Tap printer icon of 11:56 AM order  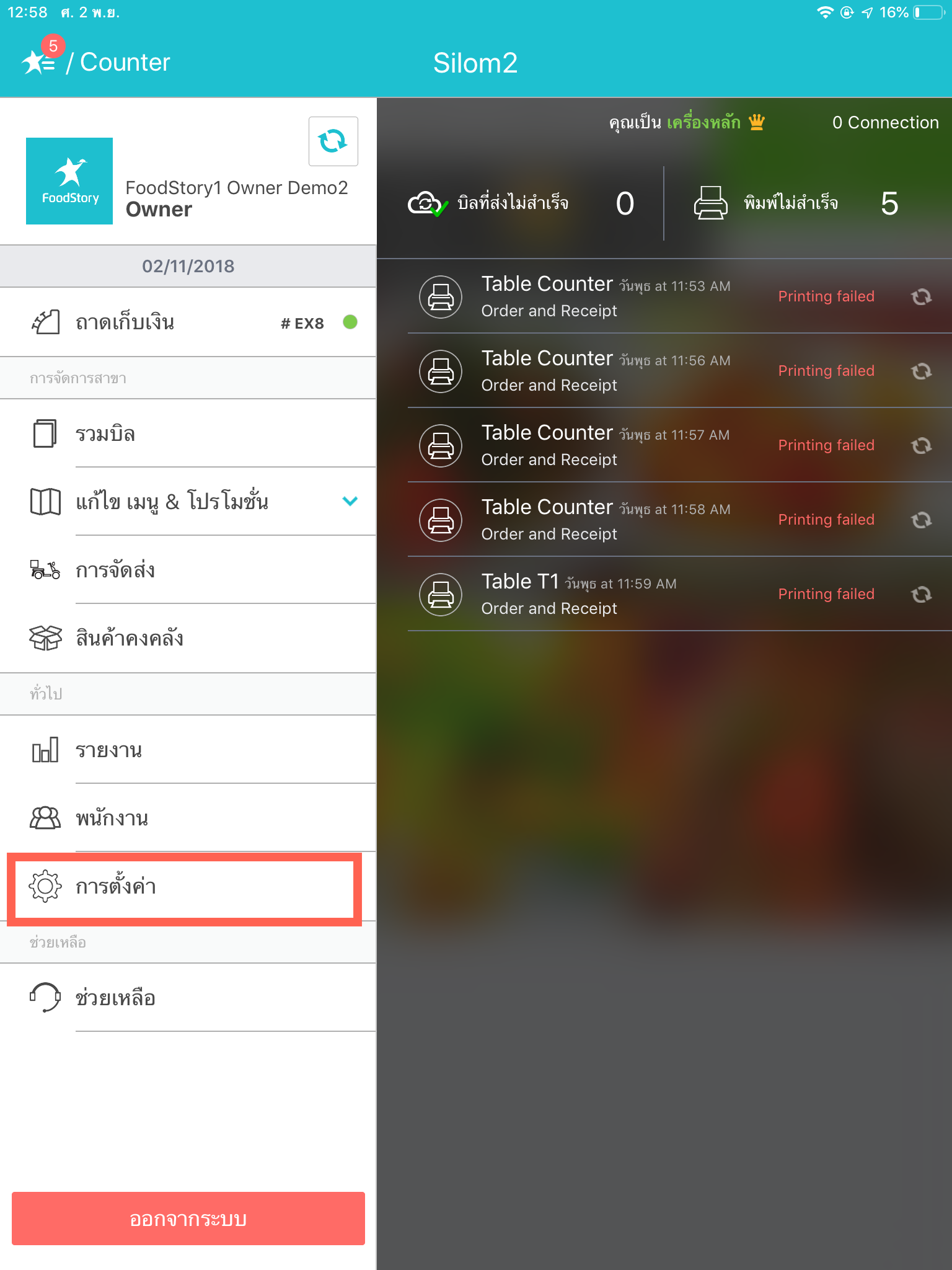[x=441, y=371]
